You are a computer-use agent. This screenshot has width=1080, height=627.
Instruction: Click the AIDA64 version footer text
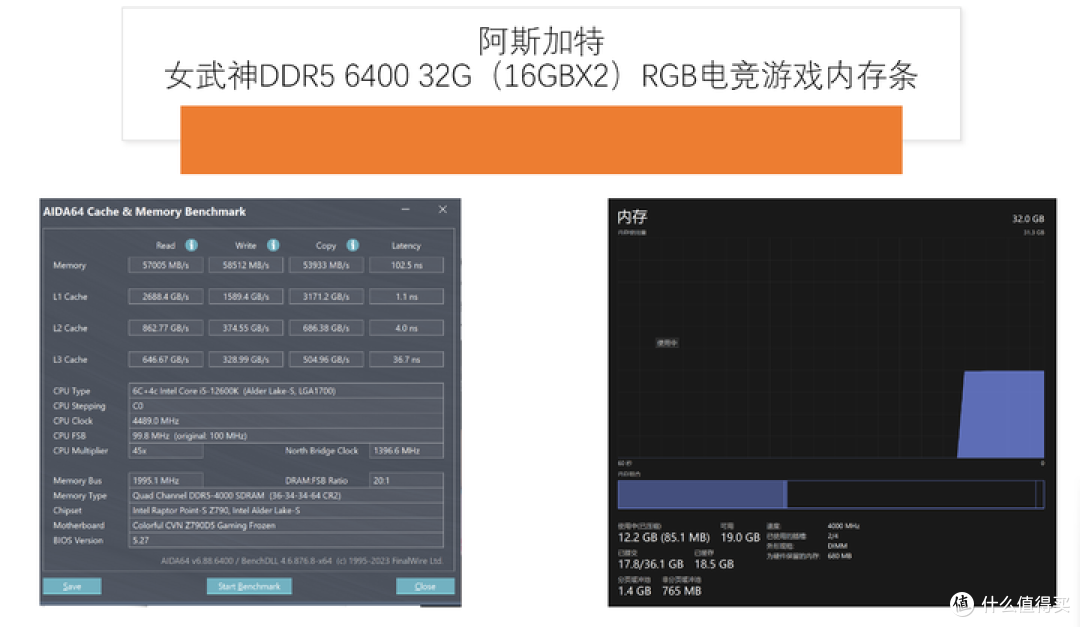[x=302, y=561]
